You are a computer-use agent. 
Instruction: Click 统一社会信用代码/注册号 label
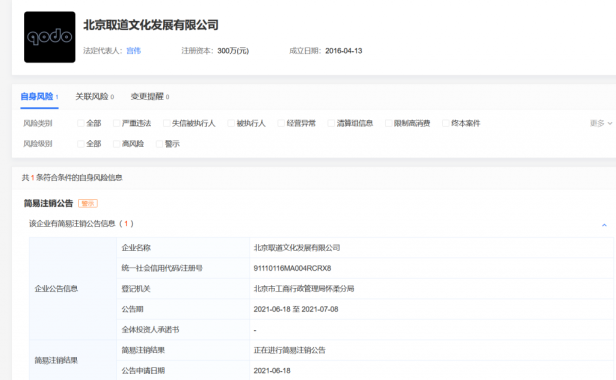162,268
